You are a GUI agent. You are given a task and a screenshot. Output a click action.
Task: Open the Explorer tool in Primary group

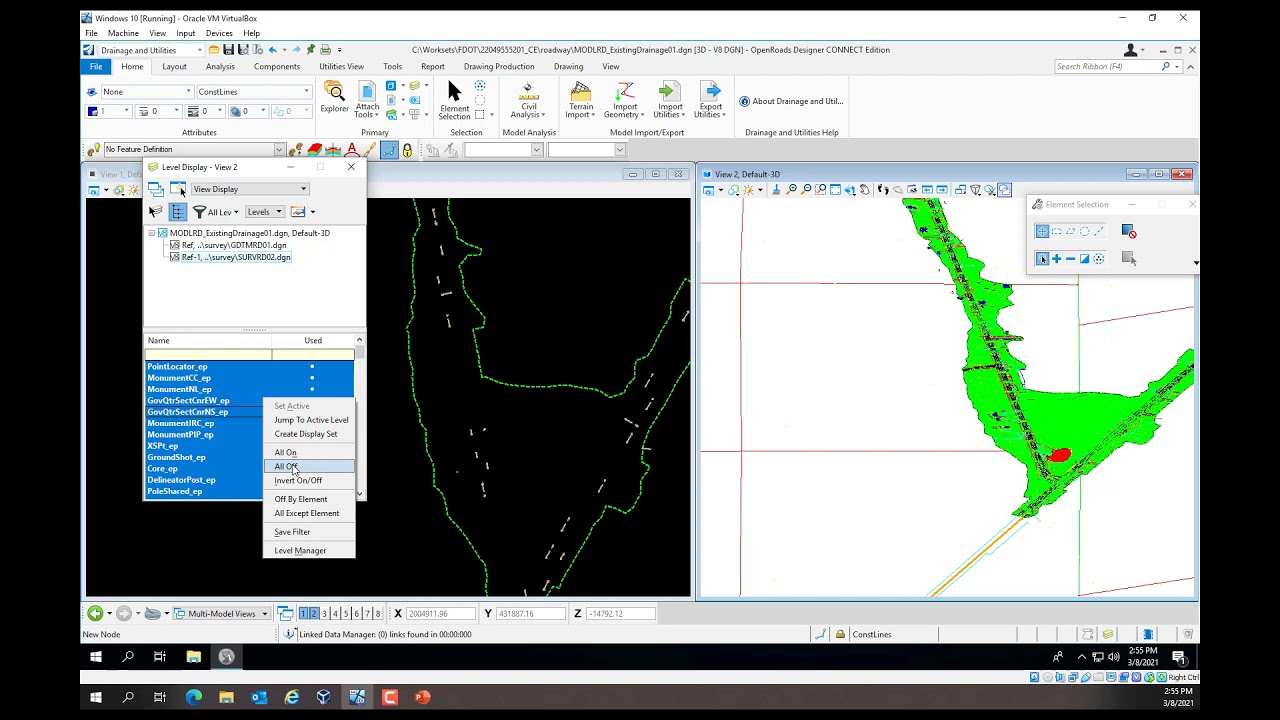coord(334,98)
